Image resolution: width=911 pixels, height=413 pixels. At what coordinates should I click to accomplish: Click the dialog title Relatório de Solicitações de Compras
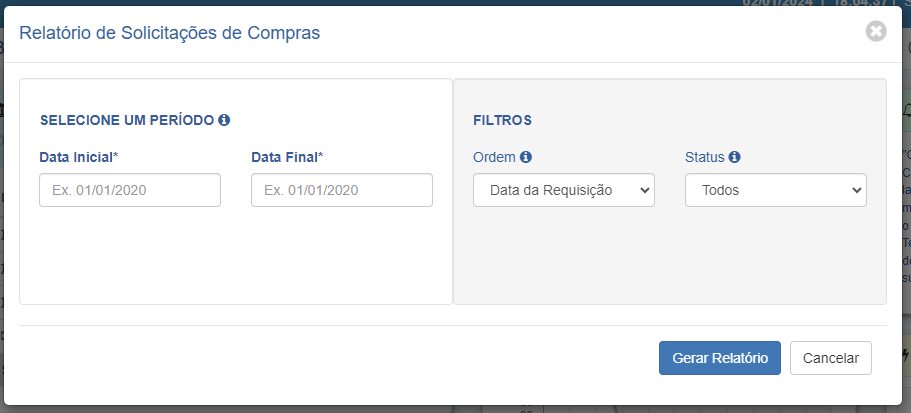tap(170, 33)
